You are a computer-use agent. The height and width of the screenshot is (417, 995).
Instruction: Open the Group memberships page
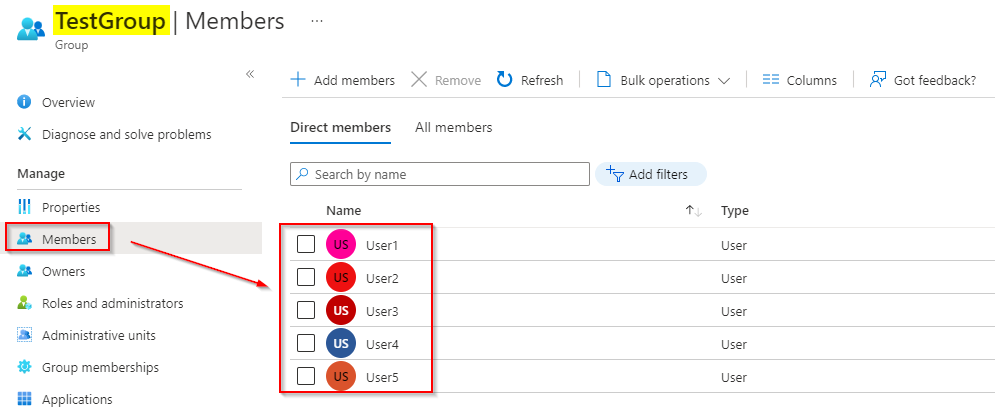100,367
